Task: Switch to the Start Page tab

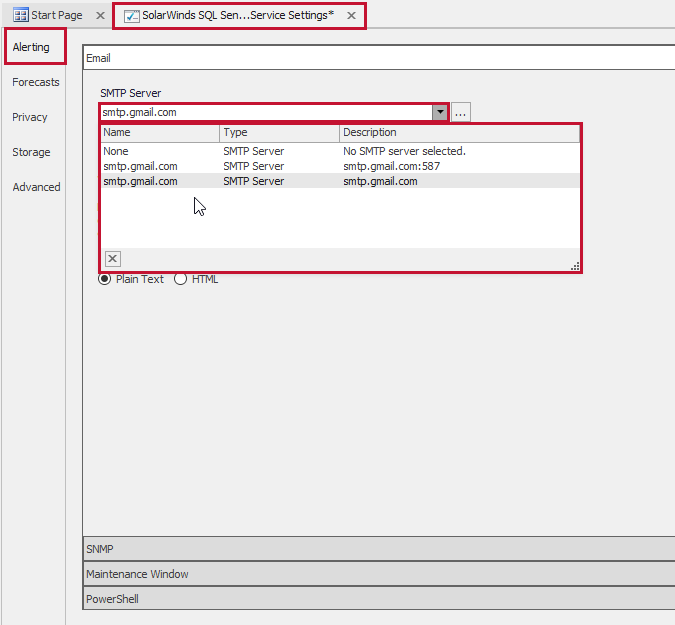Action: 56,15
